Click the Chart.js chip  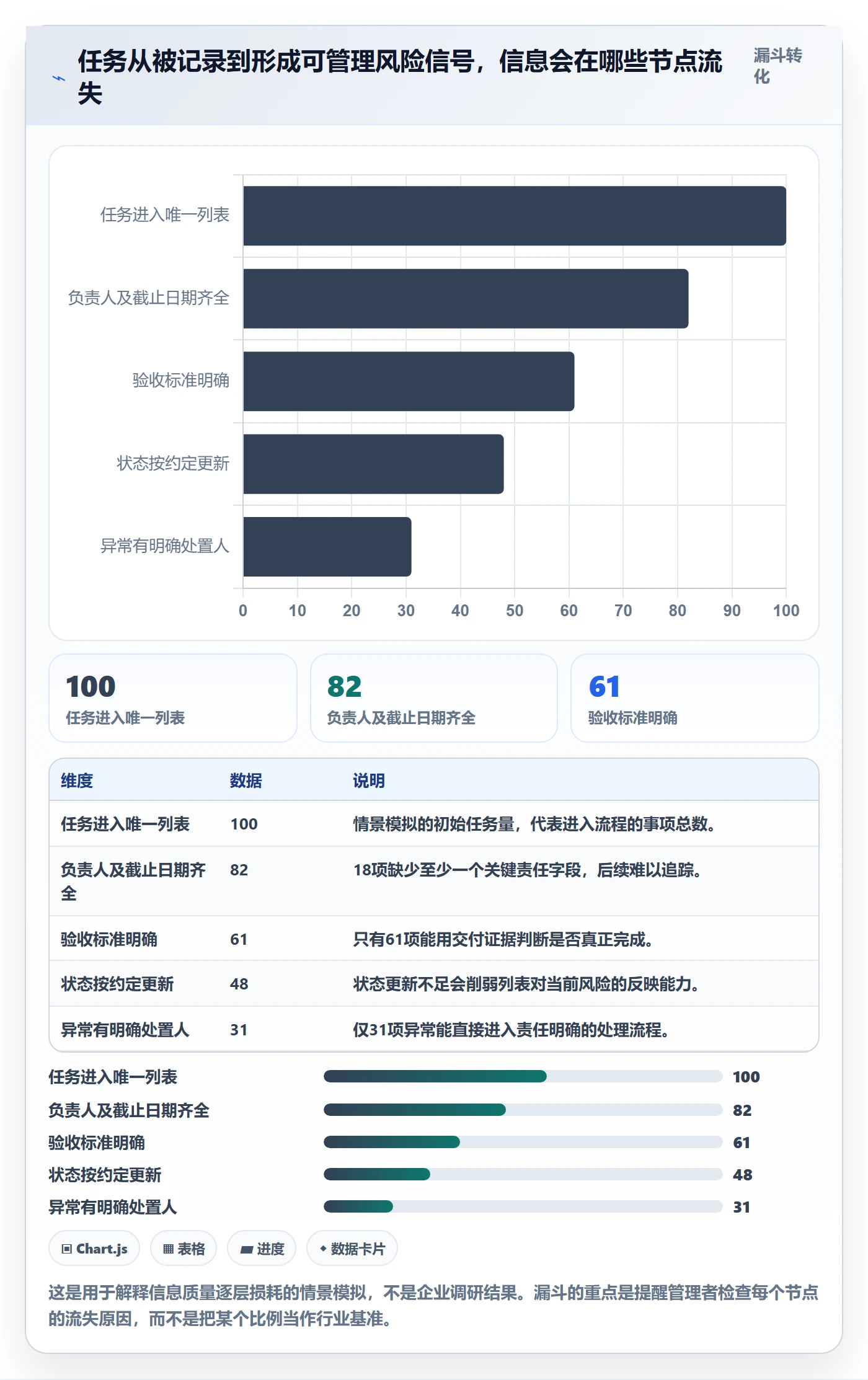click(x=94, y=1249)
